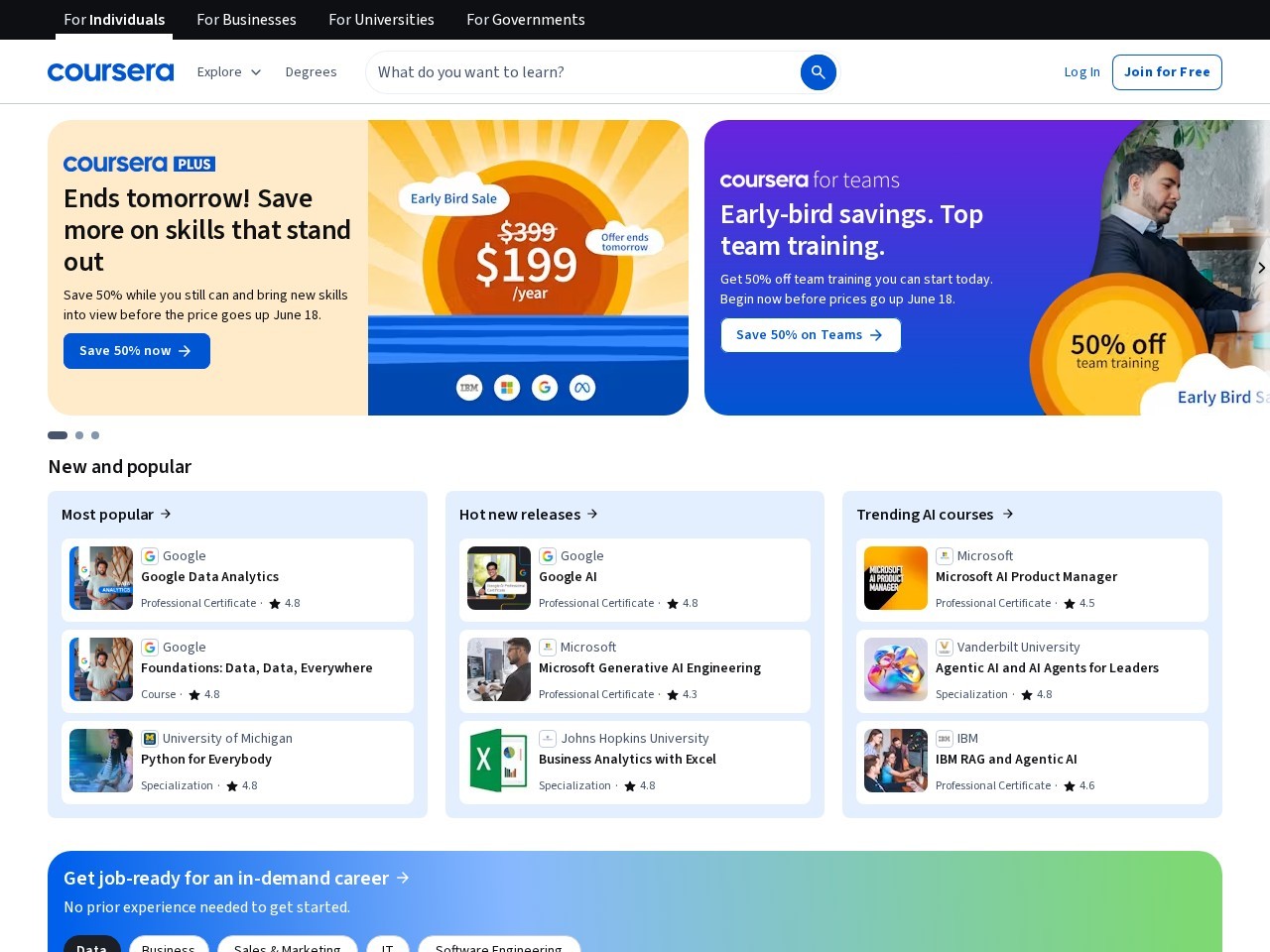Open IBM RAG and Agentic AI title
This screenshot has width=1270, height=952.
pos(1006,760)
